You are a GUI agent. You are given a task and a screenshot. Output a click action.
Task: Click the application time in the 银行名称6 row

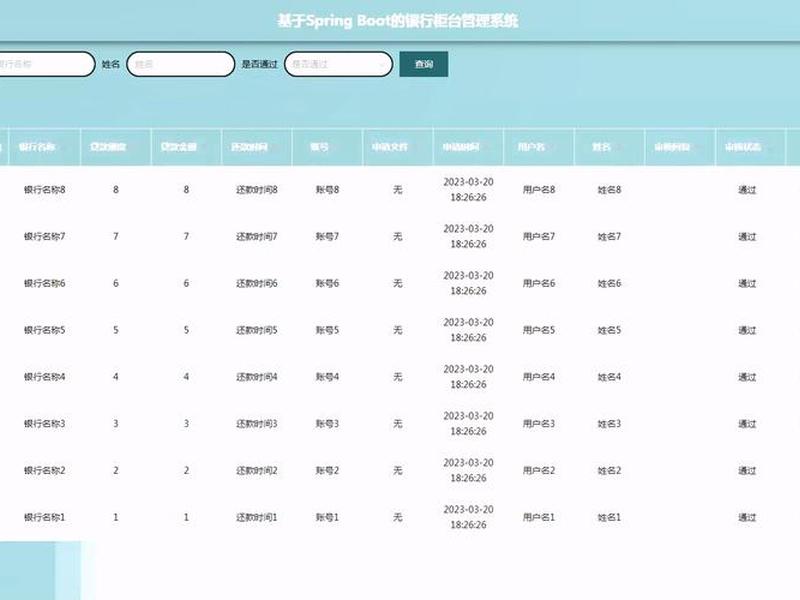[468, 283]
